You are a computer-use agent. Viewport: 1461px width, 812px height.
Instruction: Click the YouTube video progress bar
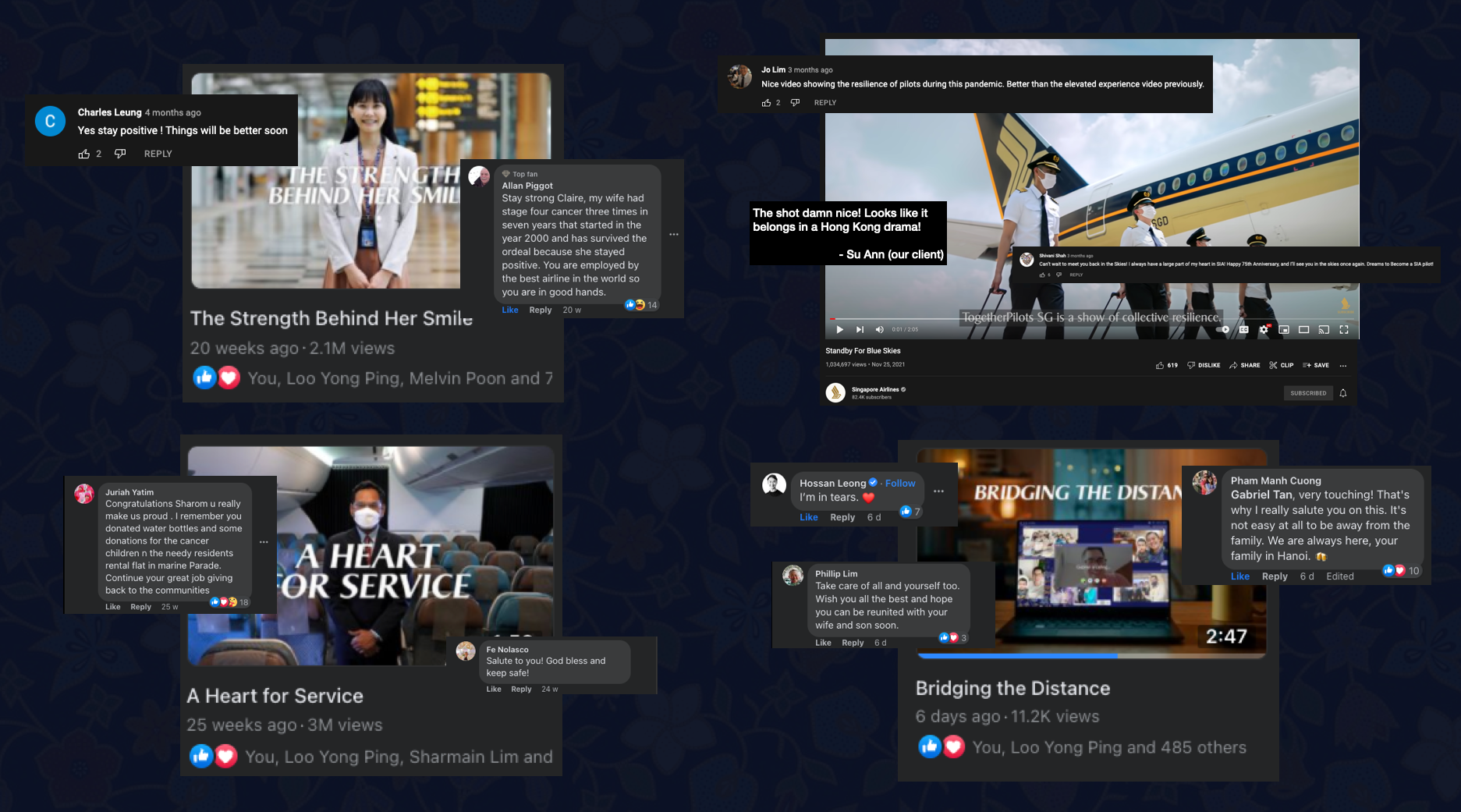click(1092, 319)
